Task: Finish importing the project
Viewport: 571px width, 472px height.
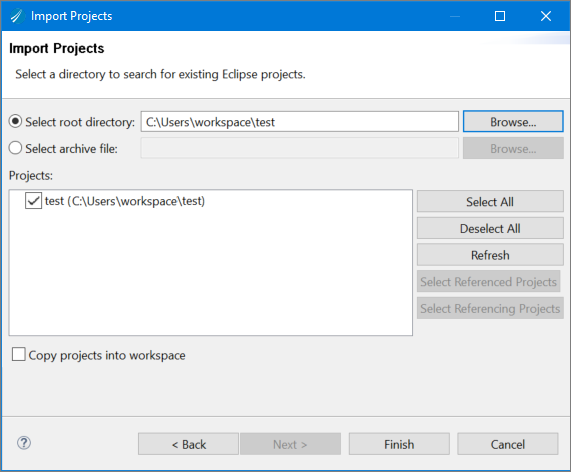Action: pos(399,444)
